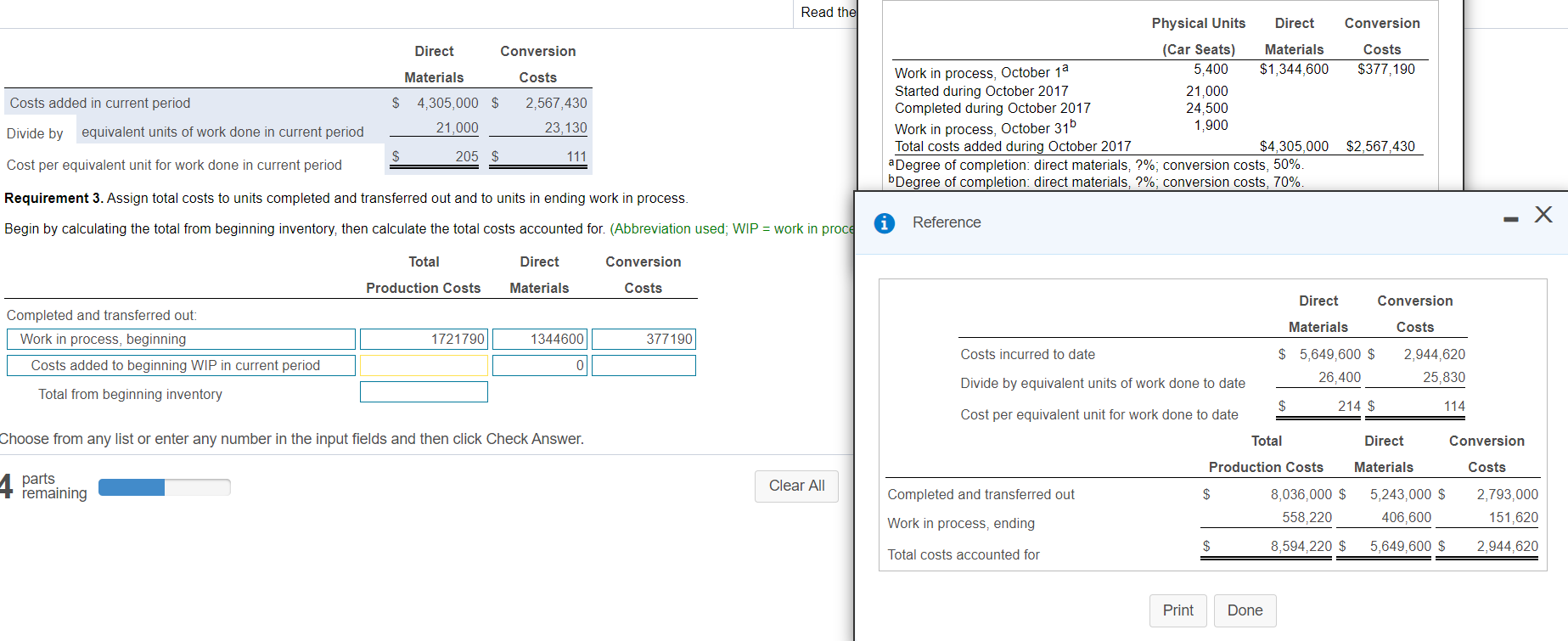Click the Clear All button

coord(796,486)
